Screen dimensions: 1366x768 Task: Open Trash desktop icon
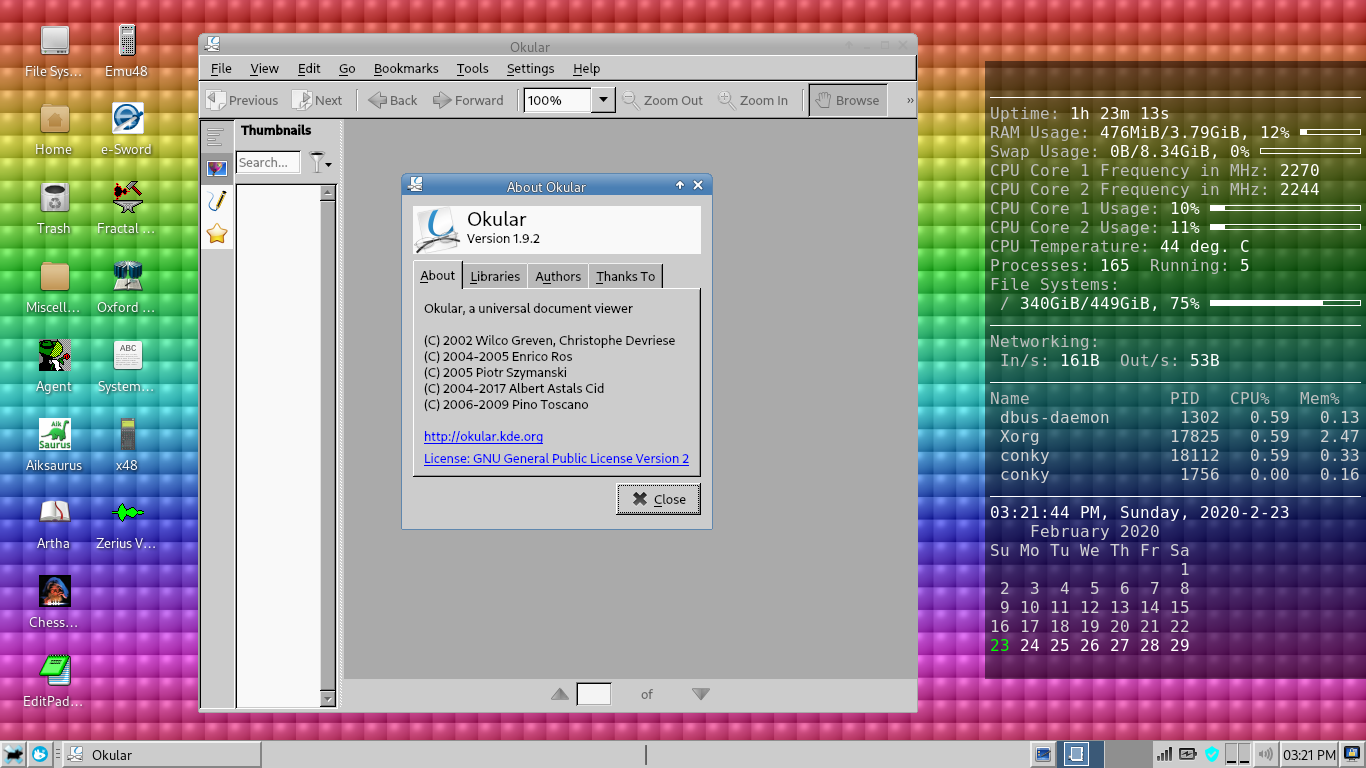coord(54,209)
